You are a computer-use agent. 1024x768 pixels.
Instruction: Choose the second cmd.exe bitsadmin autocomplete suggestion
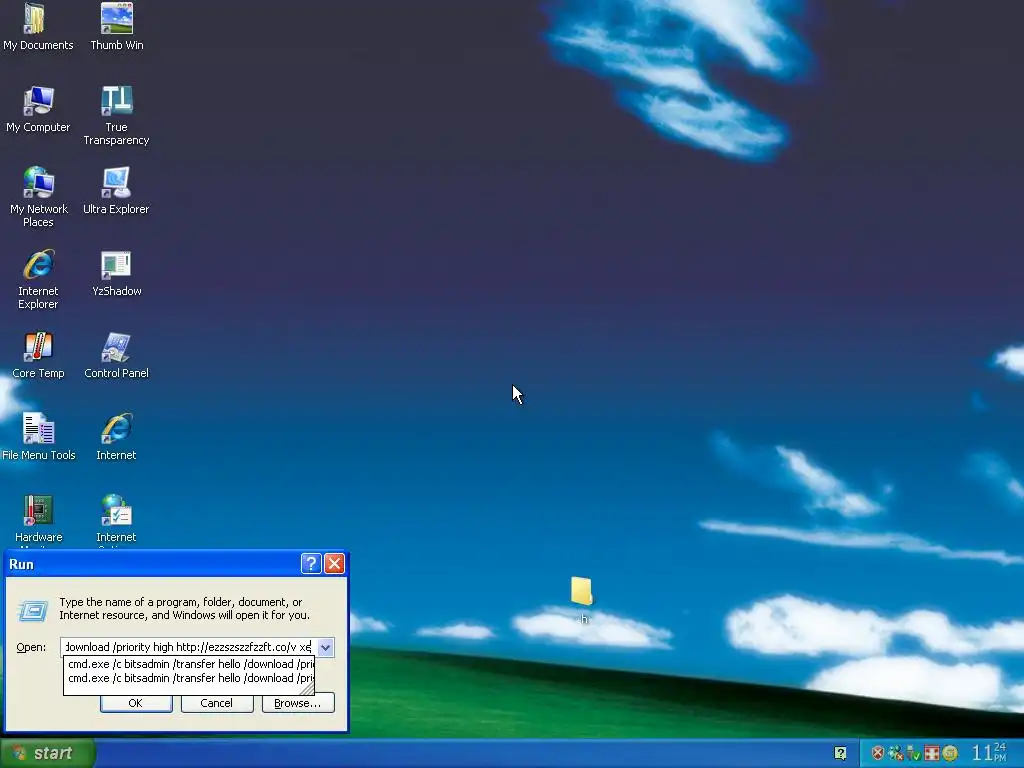pyautogui.click(x=189, y=679)
